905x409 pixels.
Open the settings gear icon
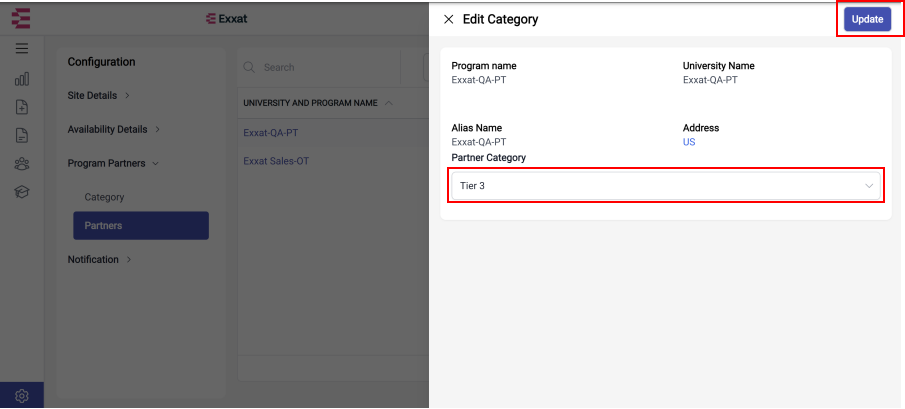(x=22, y=396)
